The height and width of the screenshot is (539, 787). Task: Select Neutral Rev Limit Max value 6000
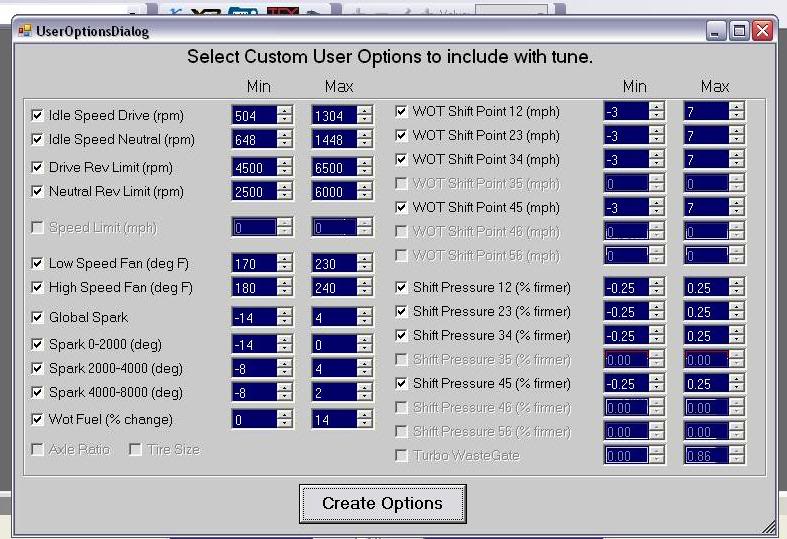point(334,192)
